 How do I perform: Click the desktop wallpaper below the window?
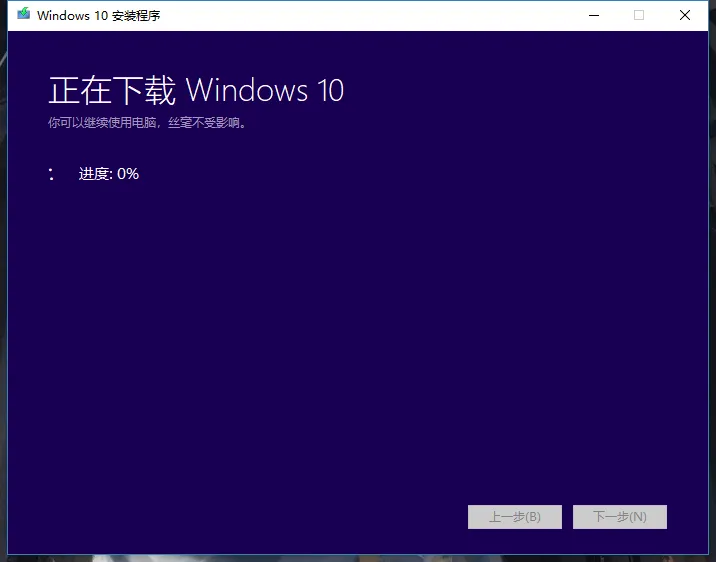[x=360, y=558]
